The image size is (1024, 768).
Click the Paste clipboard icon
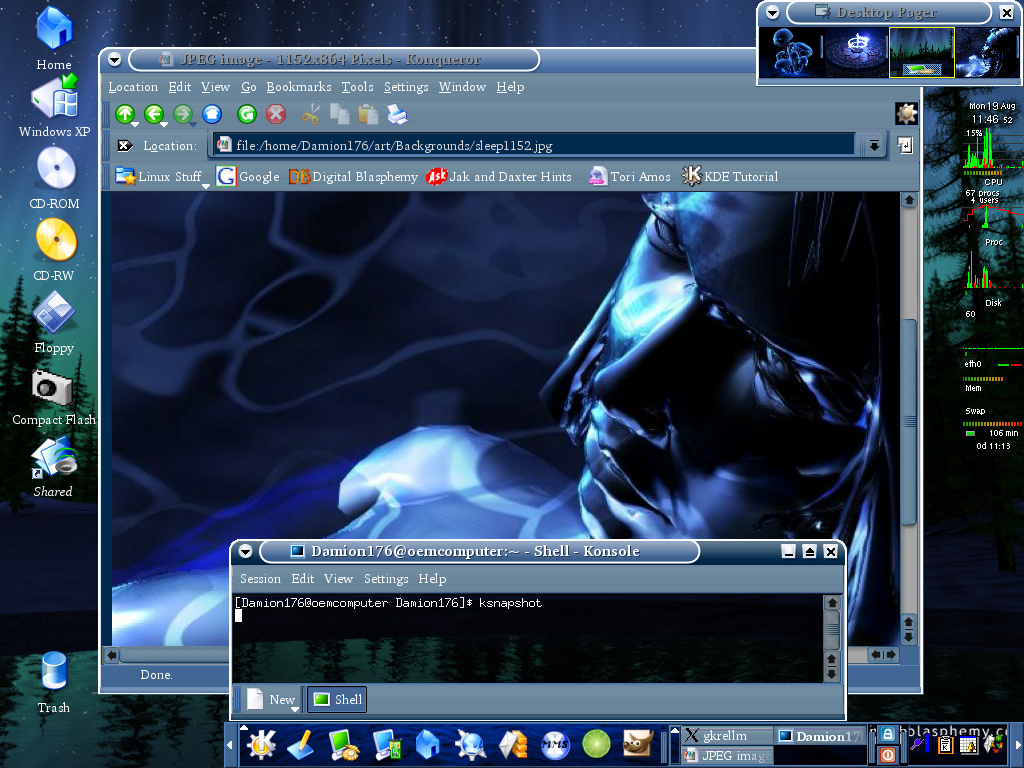pos(368,114)
